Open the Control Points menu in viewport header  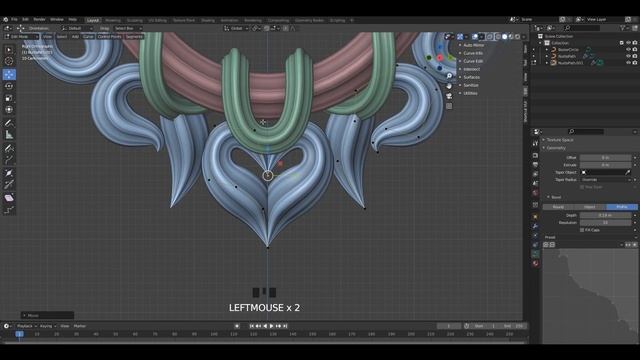(109, 37)
